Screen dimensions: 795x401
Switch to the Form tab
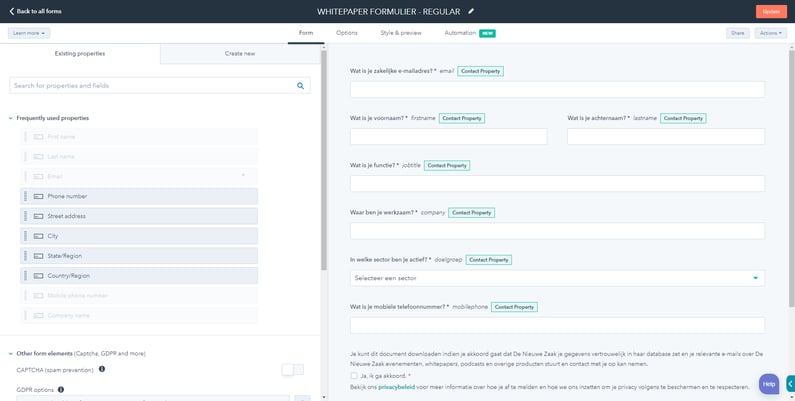(306, 33)
